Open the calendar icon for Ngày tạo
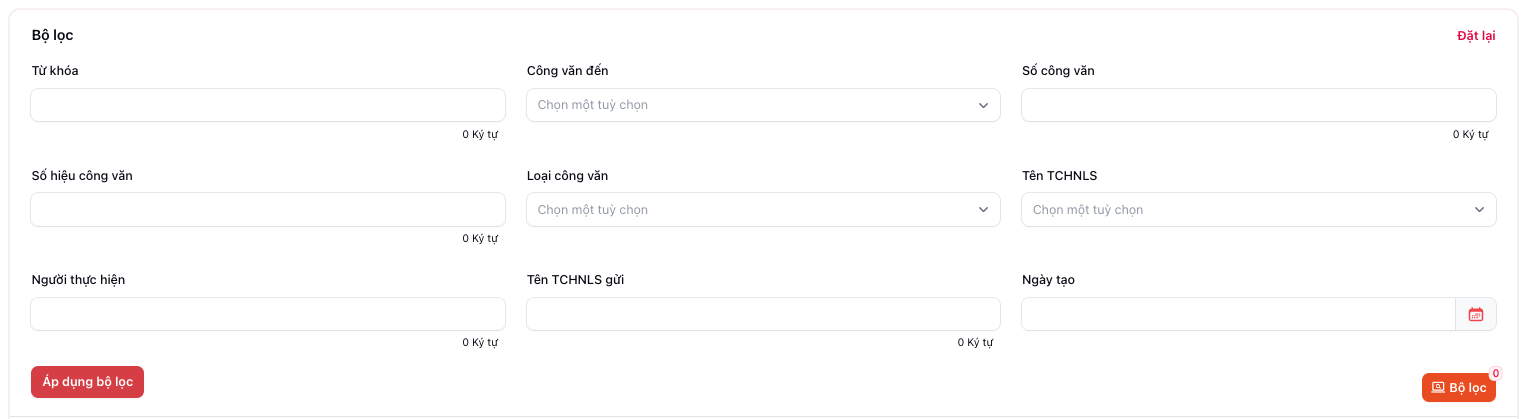Viewport: 1527px width, 419px height. pos(1476,314)
